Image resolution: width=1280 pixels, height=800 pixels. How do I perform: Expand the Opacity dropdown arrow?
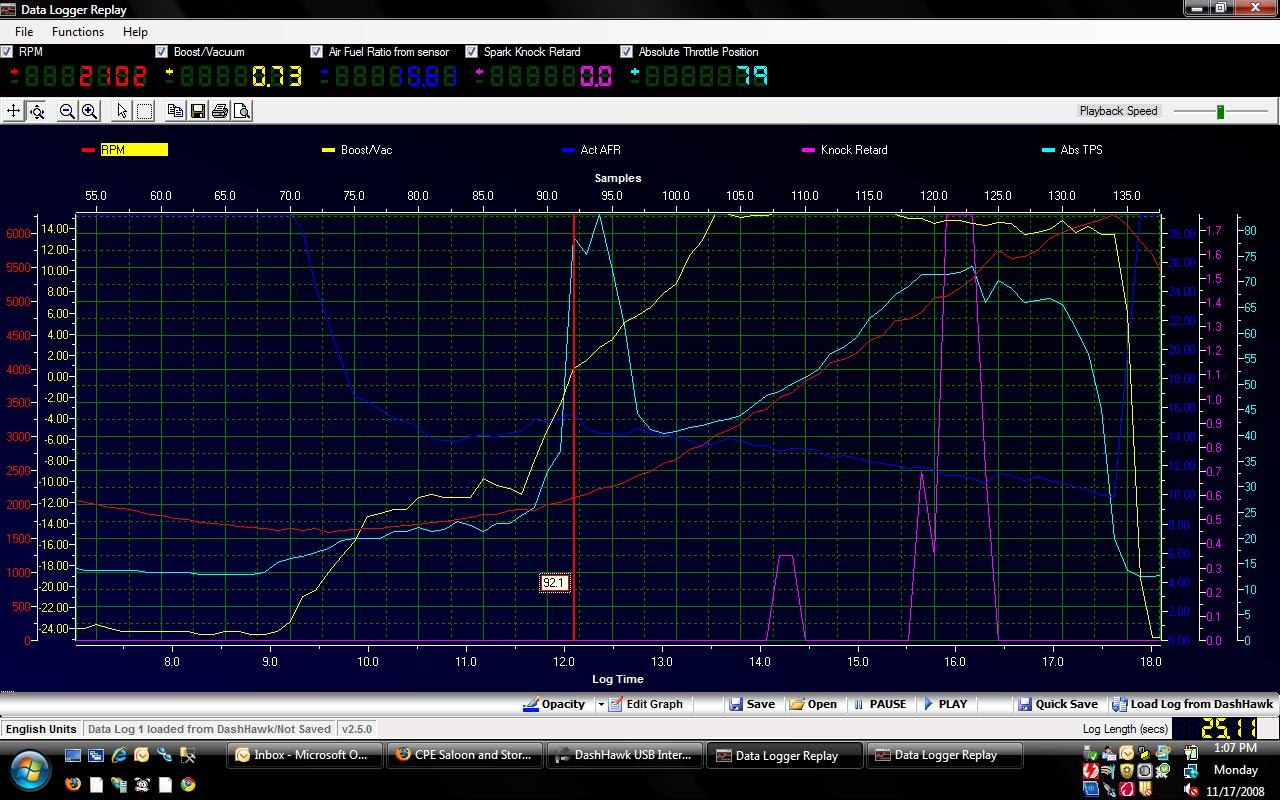point(600,704)
